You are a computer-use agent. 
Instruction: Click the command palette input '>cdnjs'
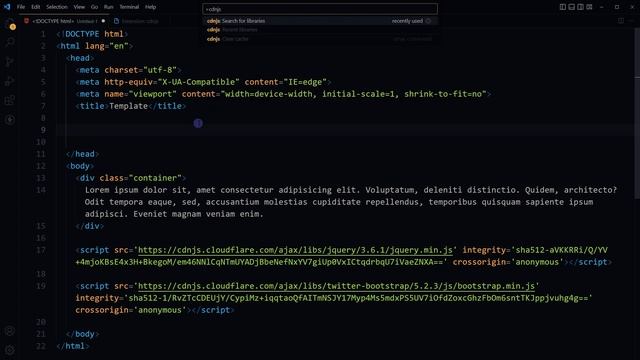coord(320,9)
